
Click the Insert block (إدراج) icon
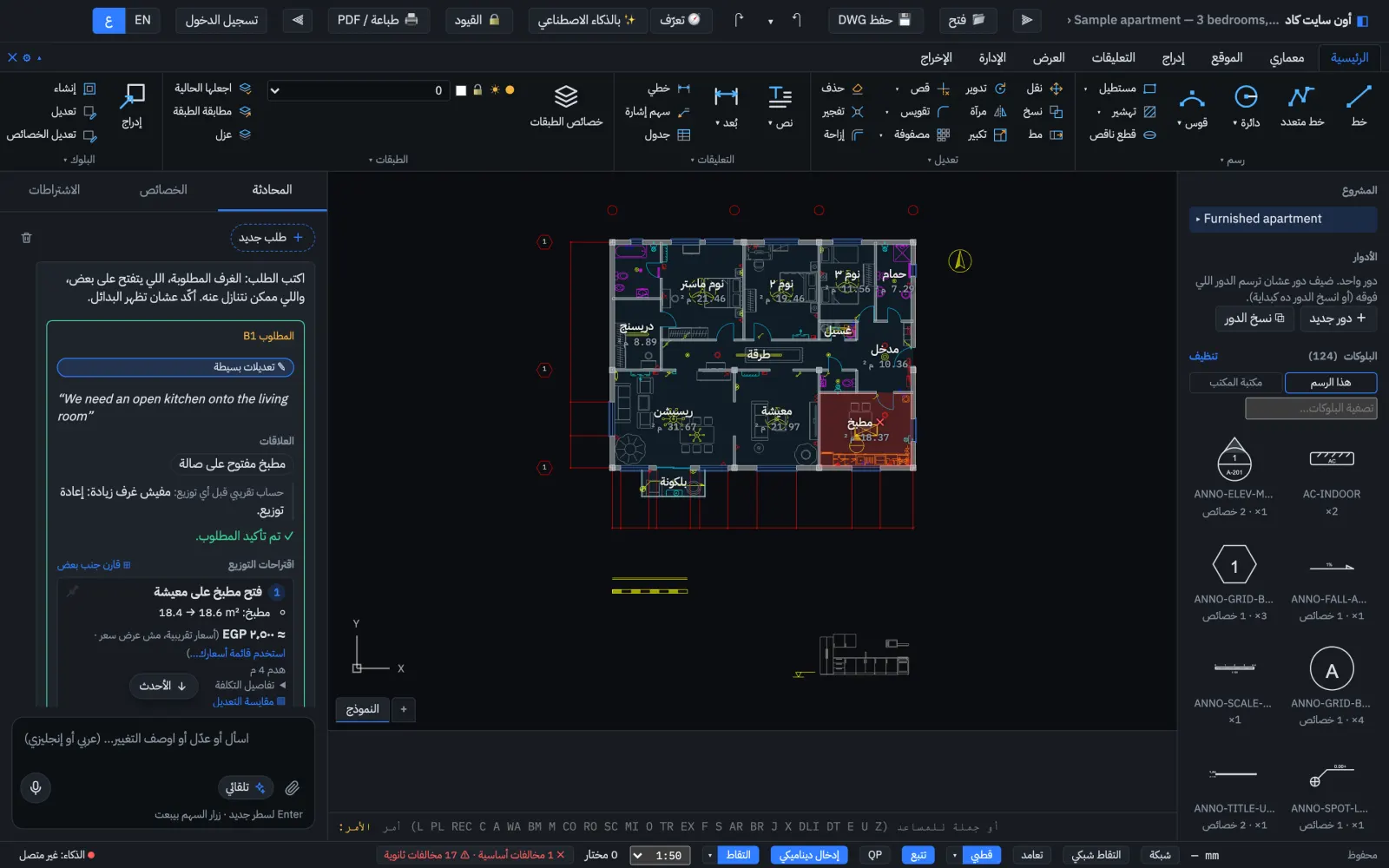132,95
